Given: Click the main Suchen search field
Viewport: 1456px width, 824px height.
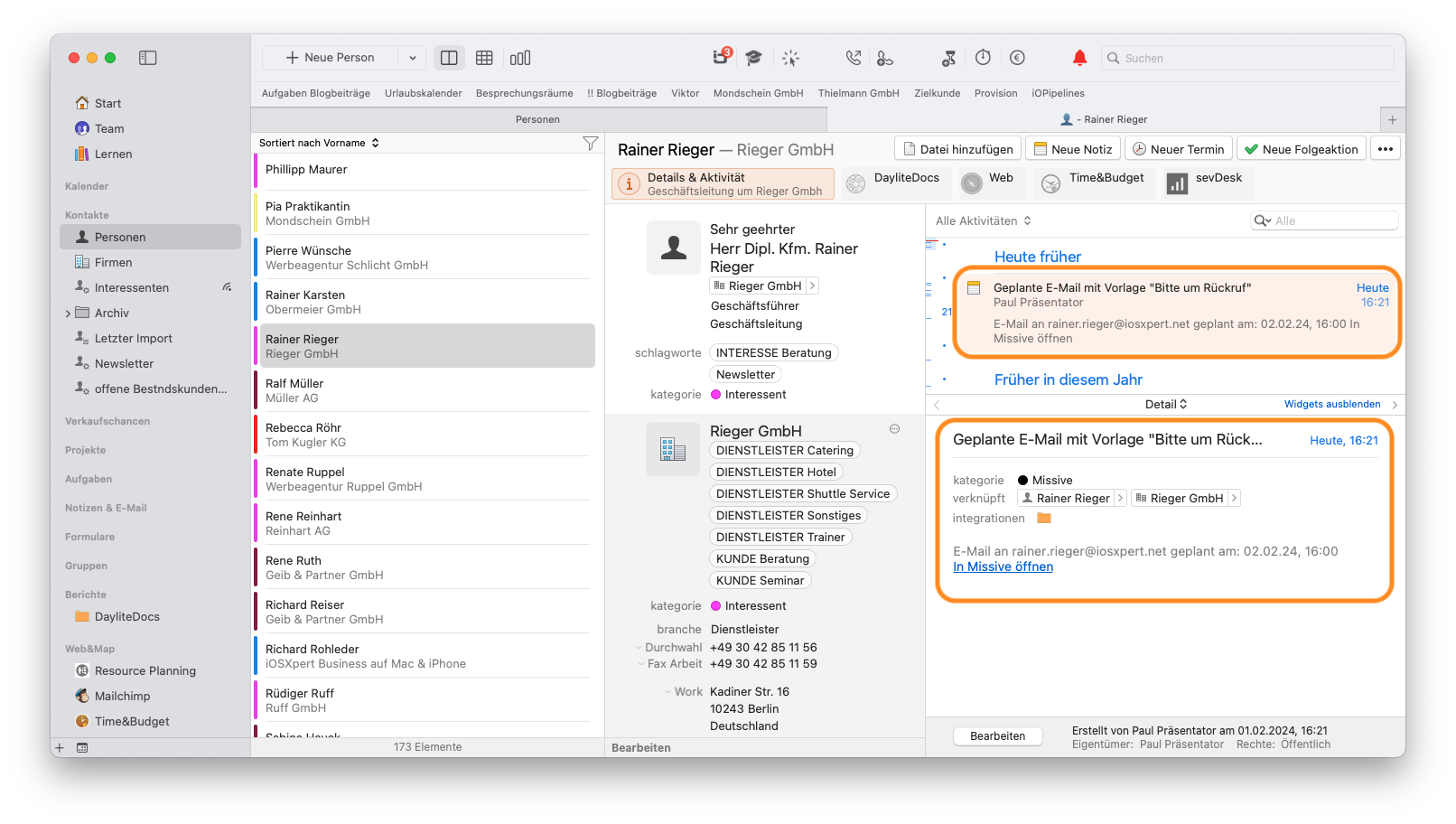Looking at the screenshot, I should coord(1247,58).
